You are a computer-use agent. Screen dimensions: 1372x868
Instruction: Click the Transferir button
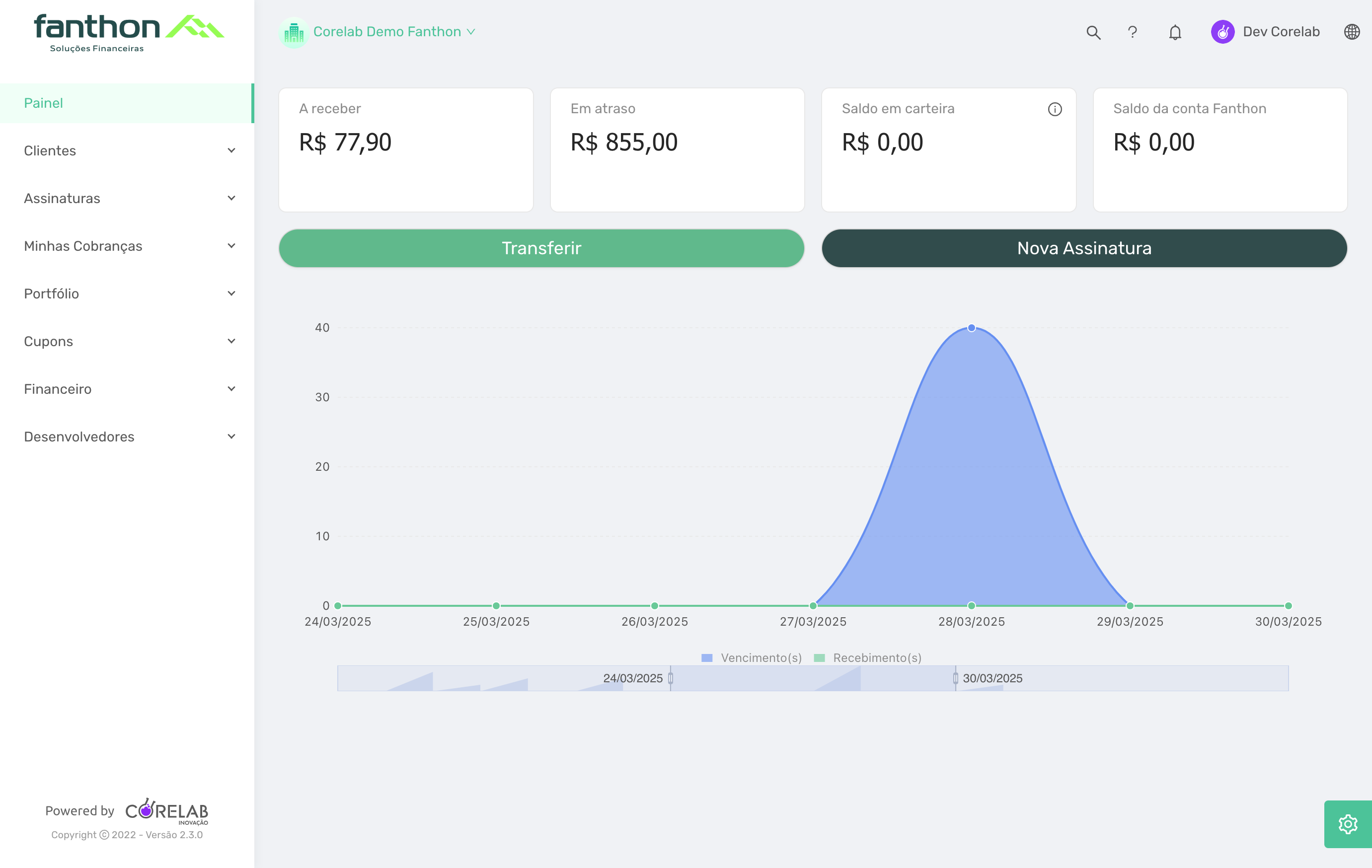541,248
